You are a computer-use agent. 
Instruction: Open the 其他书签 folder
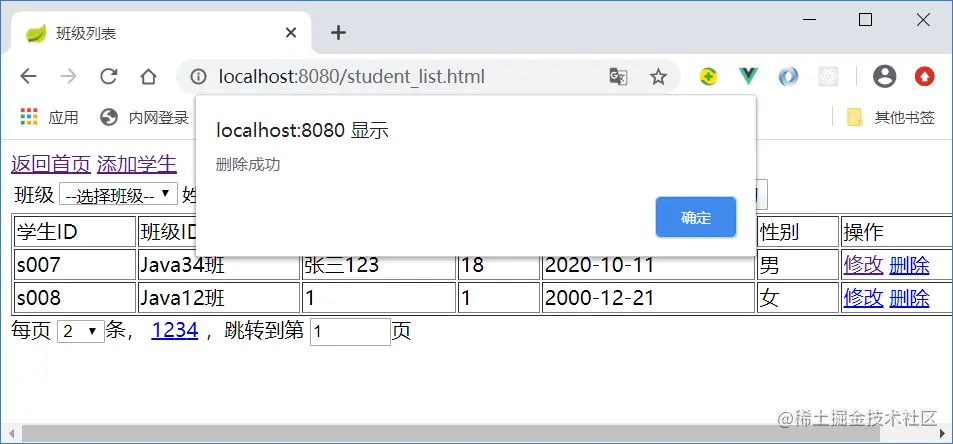891,117
